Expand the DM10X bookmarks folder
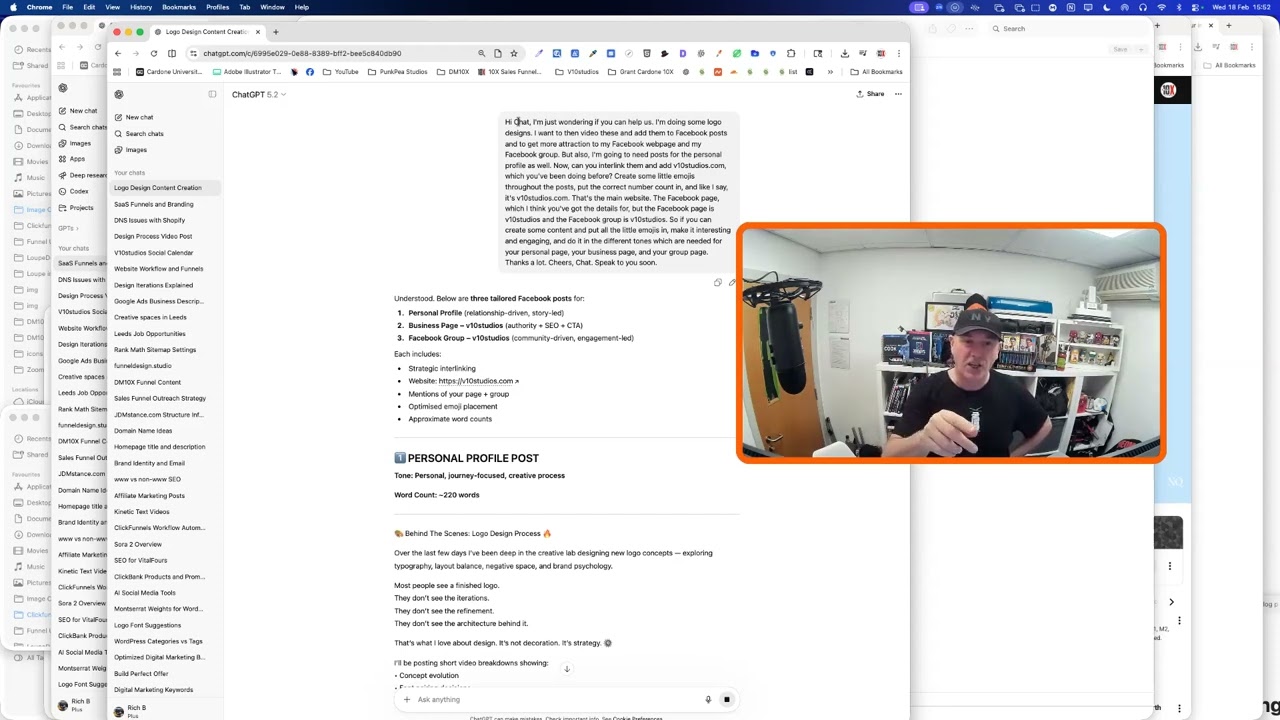The image size is (1280, 720). pyautogui.click(x=453, y=72)
